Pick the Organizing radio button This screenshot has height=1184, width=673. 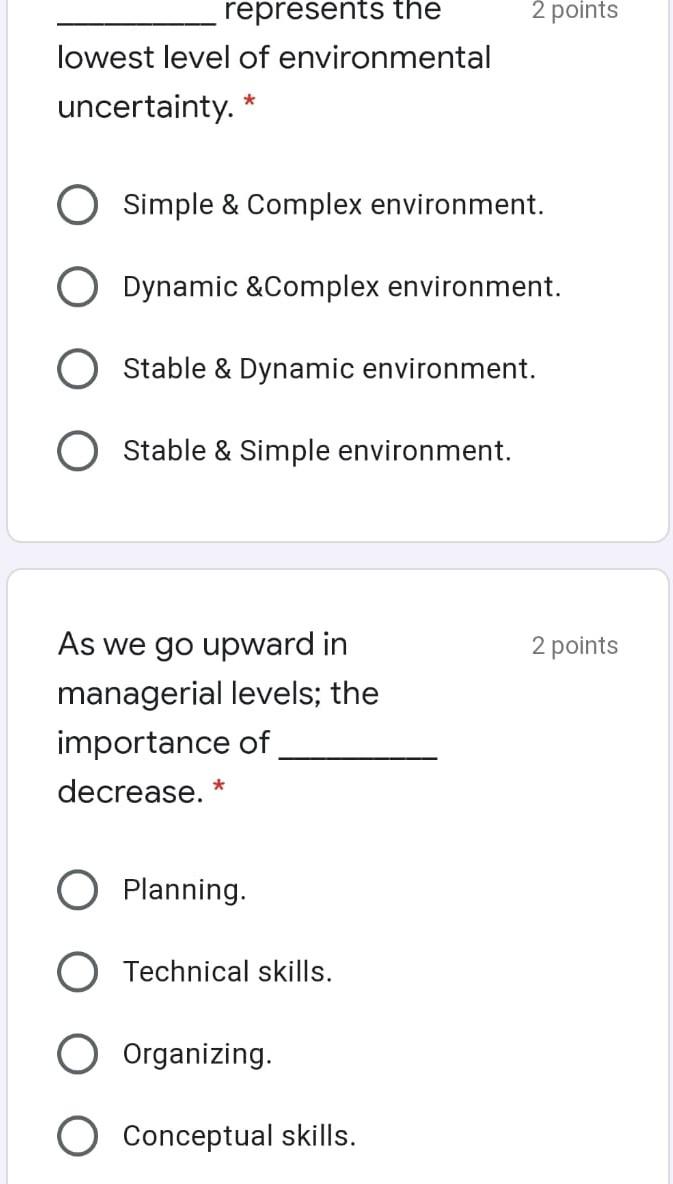(x=77, y=1054)
